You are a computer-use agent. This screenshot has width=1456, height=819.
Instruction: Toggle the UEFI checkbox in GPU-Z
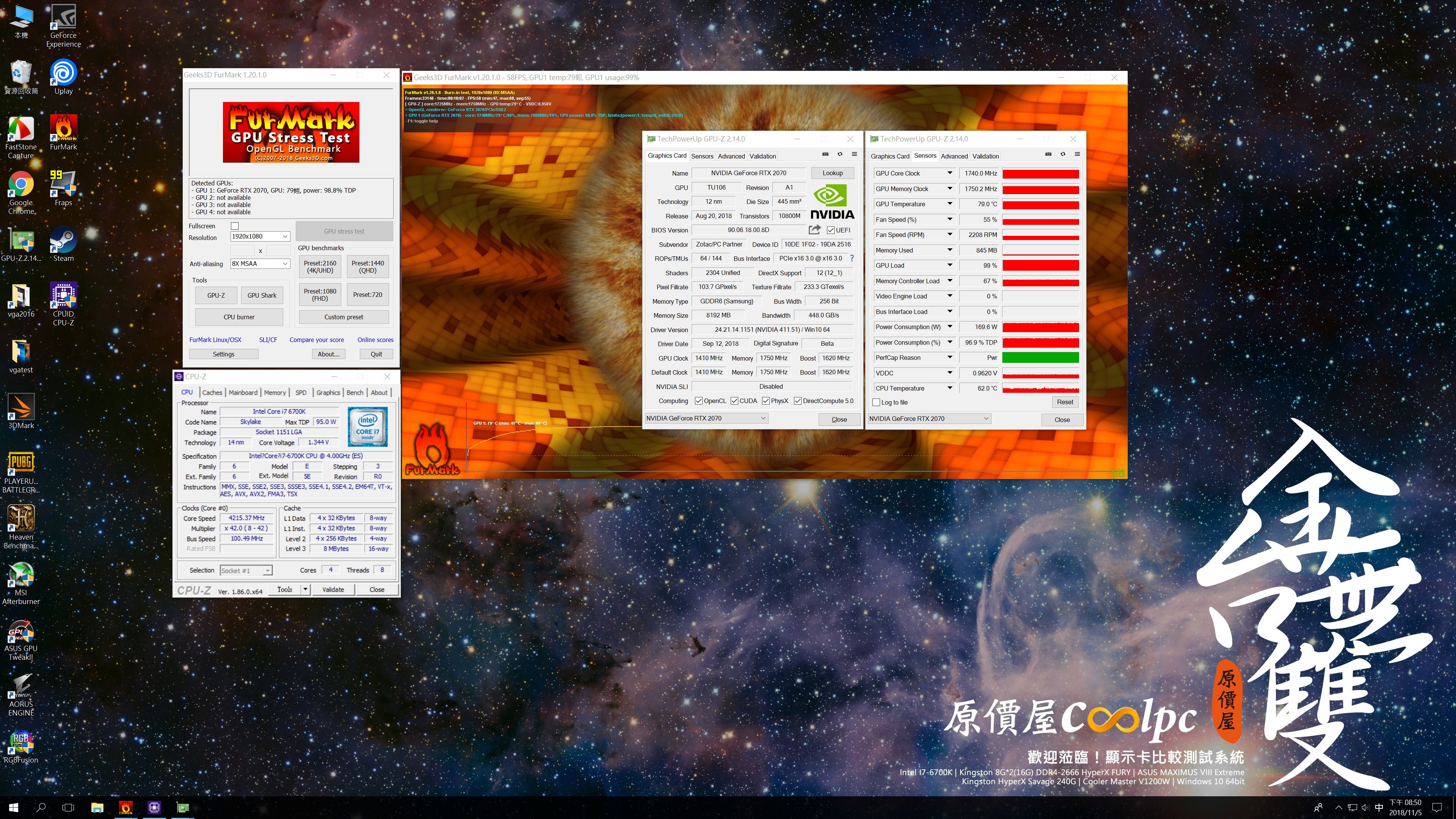(830, 230)
